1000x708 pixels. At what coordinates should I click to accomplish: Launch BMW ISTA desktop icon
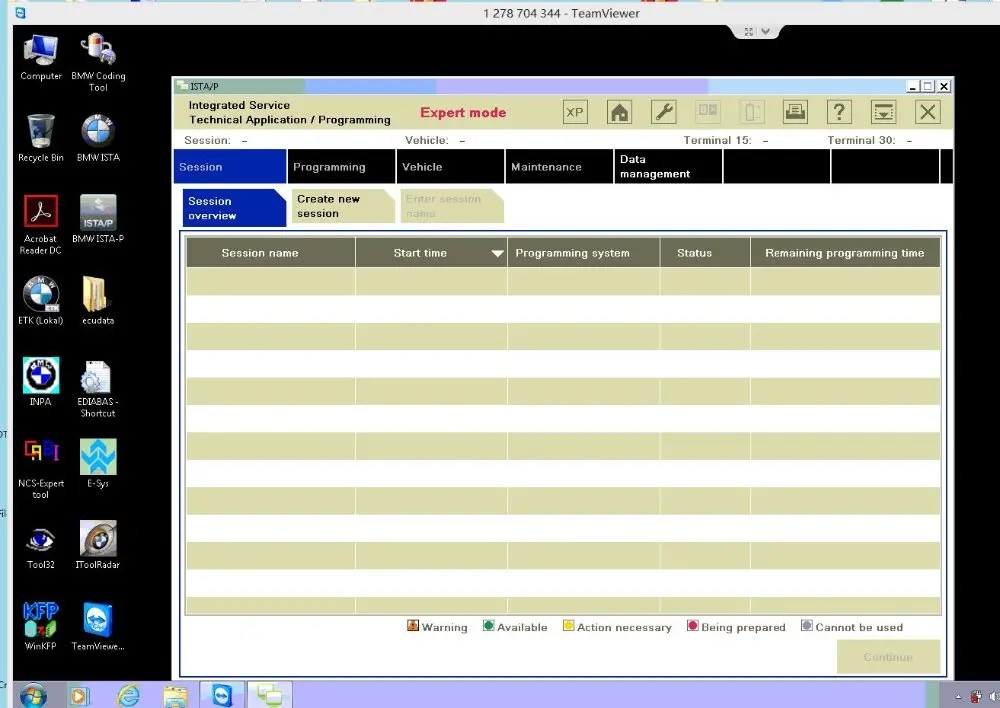point(98,138)
